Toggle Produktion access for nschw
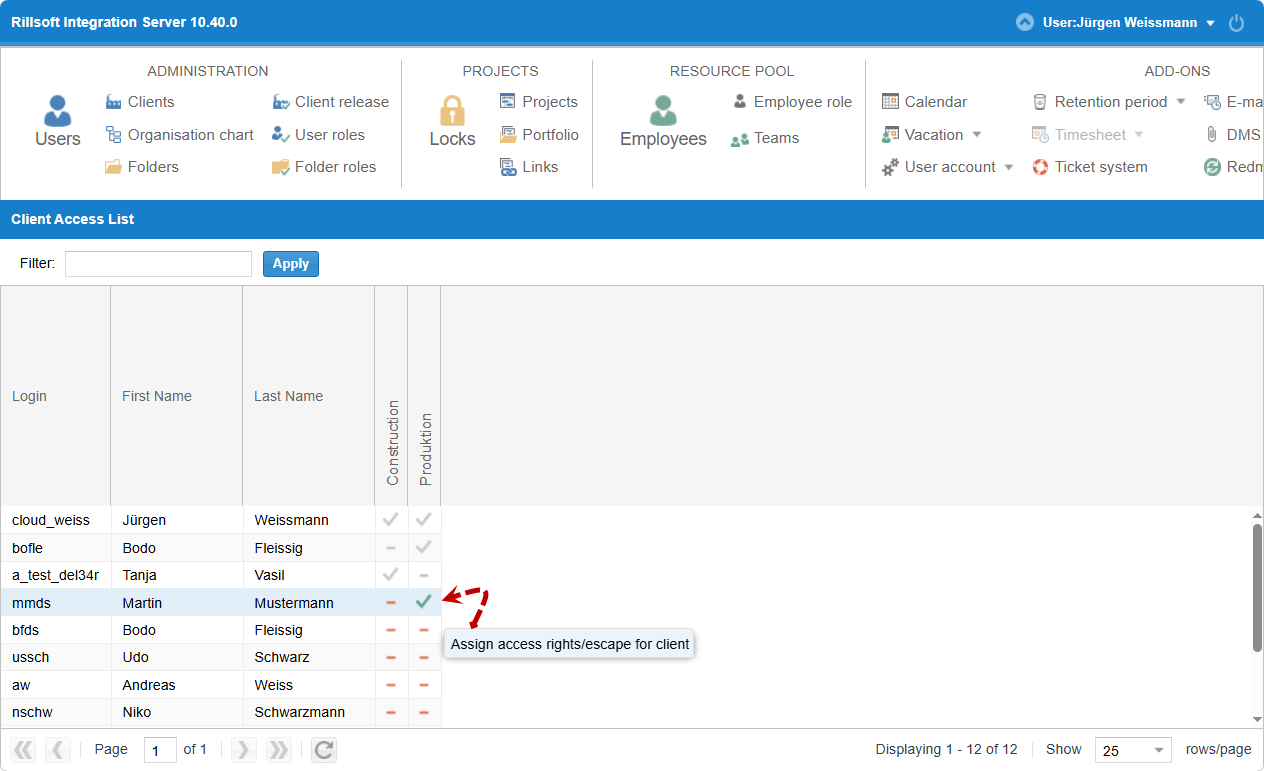Screen dimensions: 1264x771 [424, 712]
